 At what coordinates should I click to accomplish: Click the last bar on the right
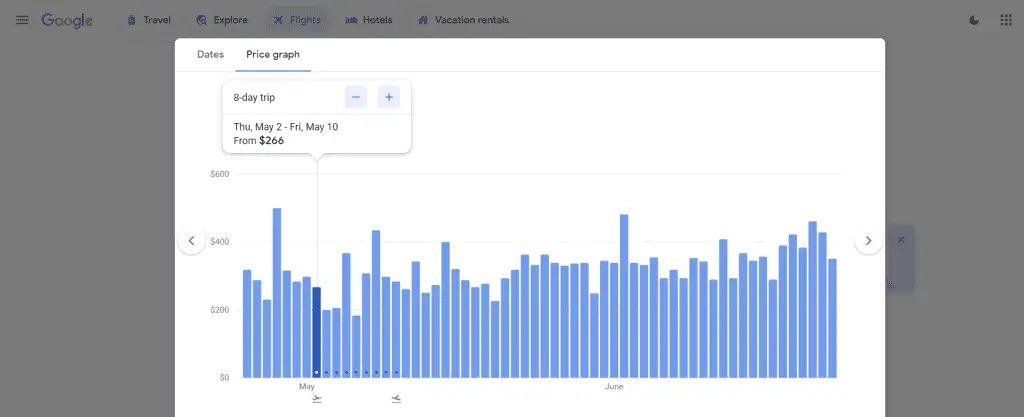(833, 318)
